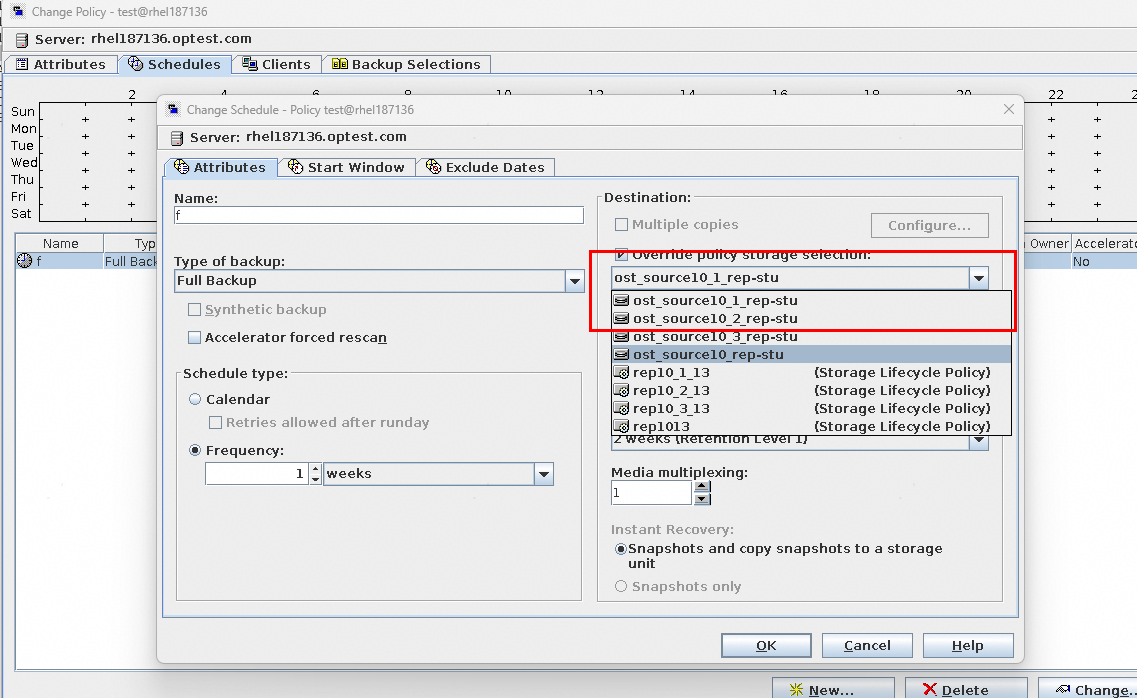Image resolution: width=1137 pixels, height=698 pixels.
Task: Collapse the storage selection dropdown arrow
Action: [979, 278]
